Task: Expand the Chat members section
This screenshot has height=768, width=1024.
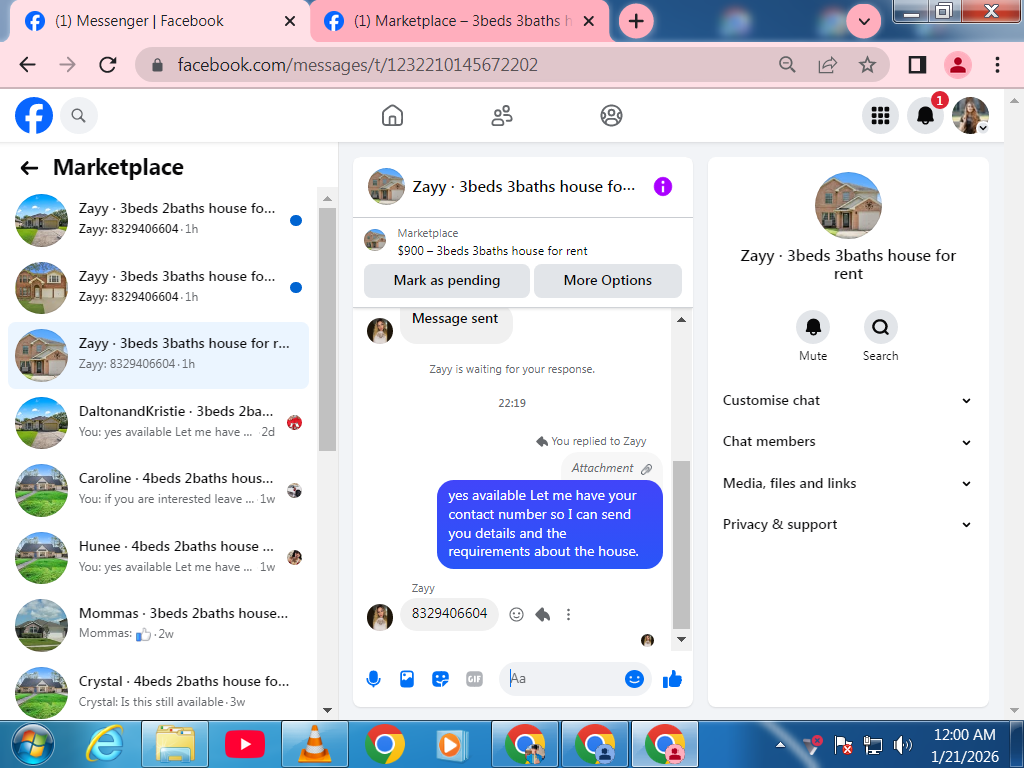Action: 848,442
